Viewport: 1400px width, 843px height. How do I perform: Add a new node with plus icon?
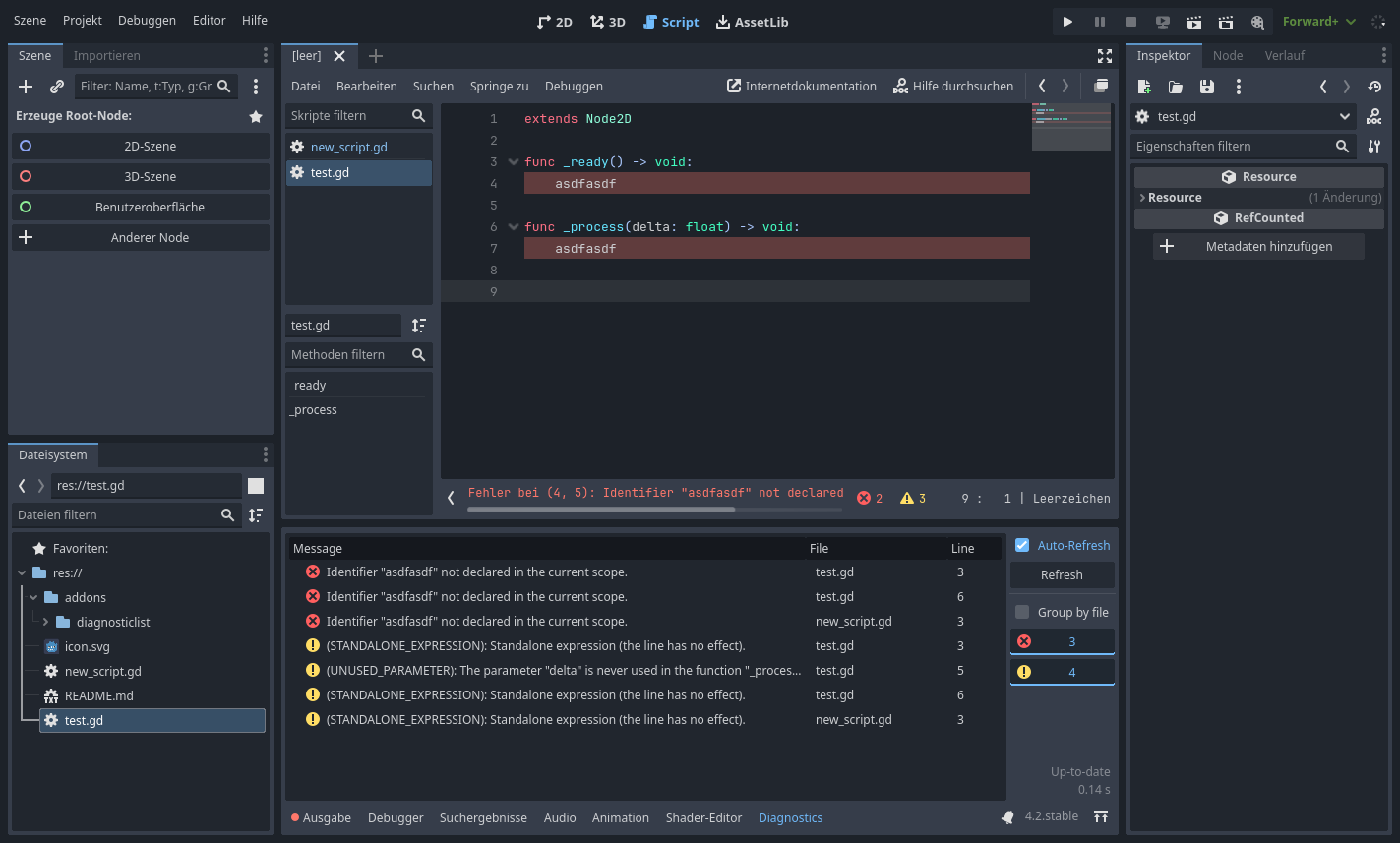[x=27, y=87]
